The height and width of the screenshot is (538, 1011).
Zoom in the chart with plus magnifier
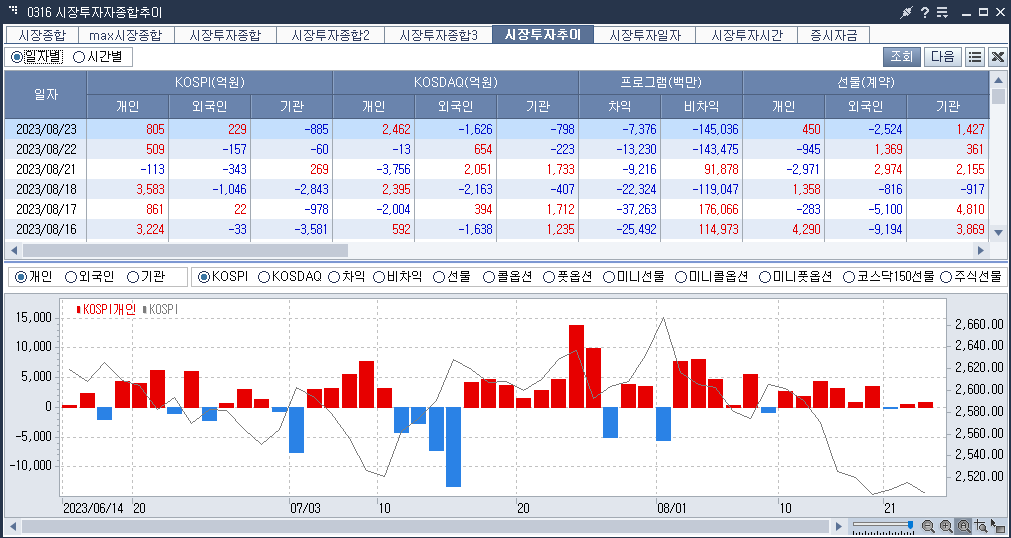tap(946, 526)
